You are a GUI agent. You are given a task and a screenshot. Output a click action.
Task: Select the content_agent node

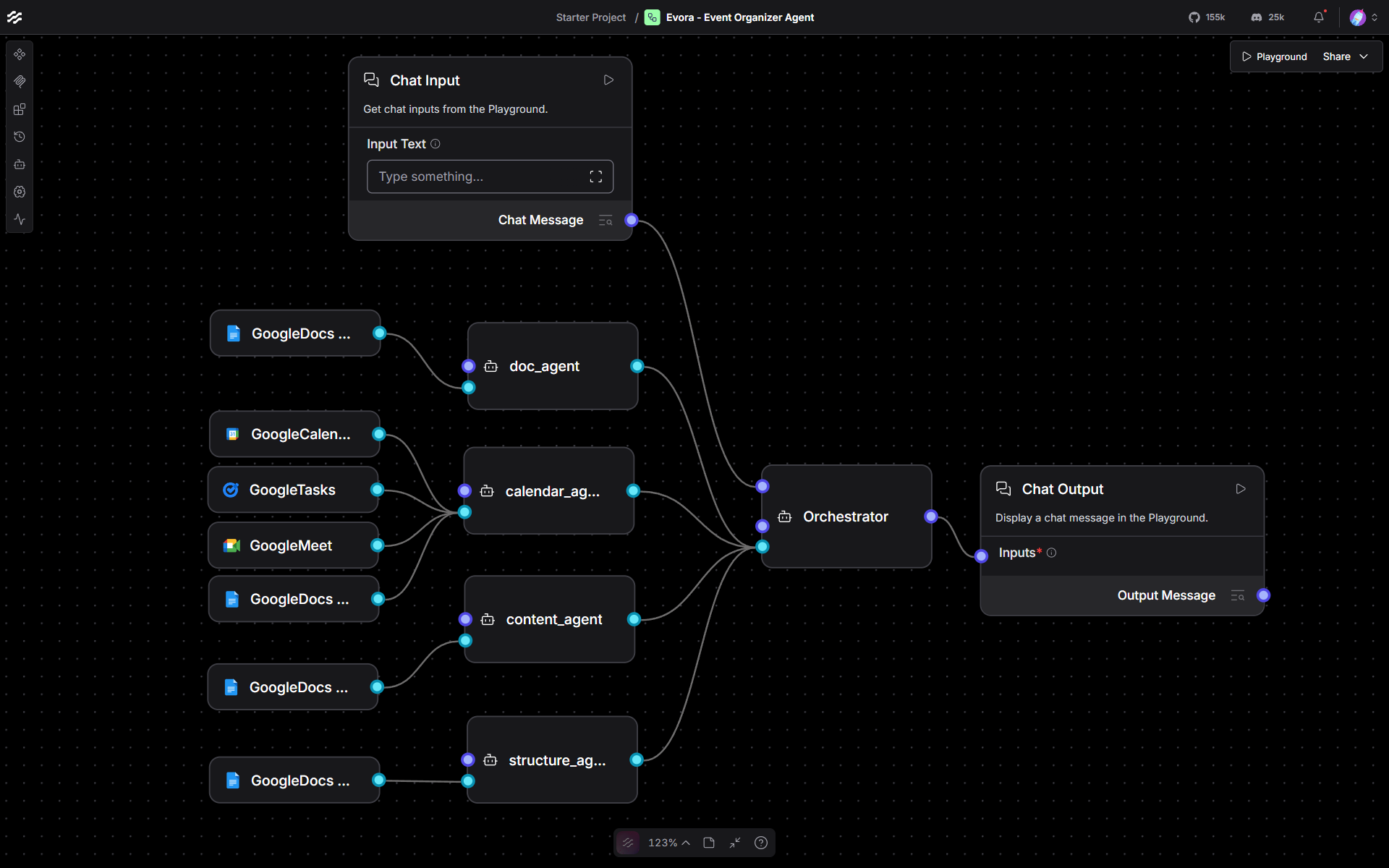point(550,619)
